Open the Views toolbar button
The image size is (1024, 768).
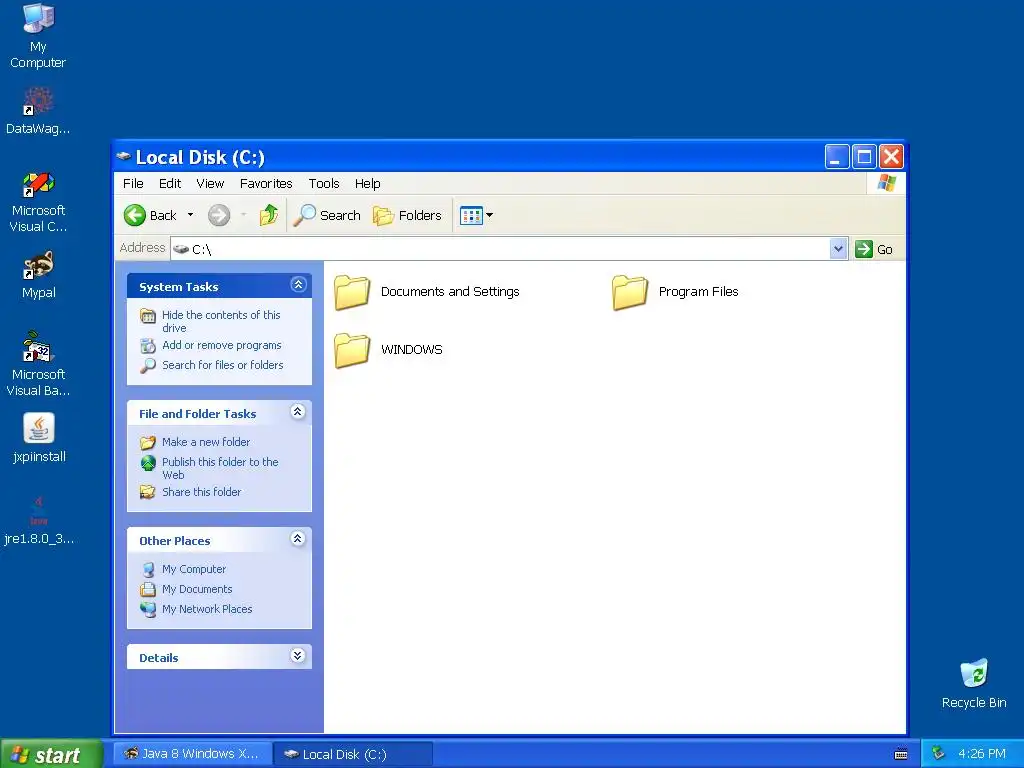coord(476,215)
